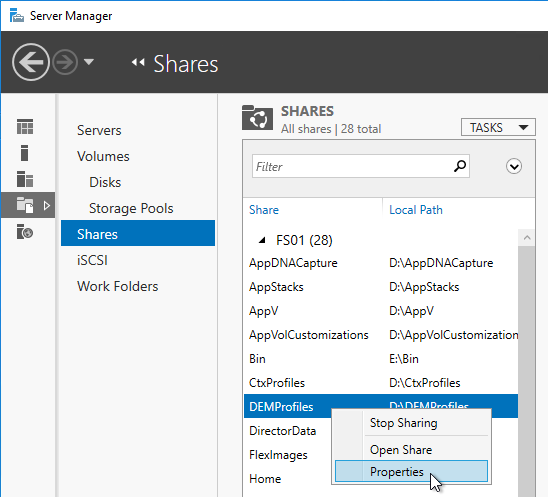Image resolution: width=548 pixels, height=497 pixels.
Task: Open the Disks page
Action: [105, 182]
